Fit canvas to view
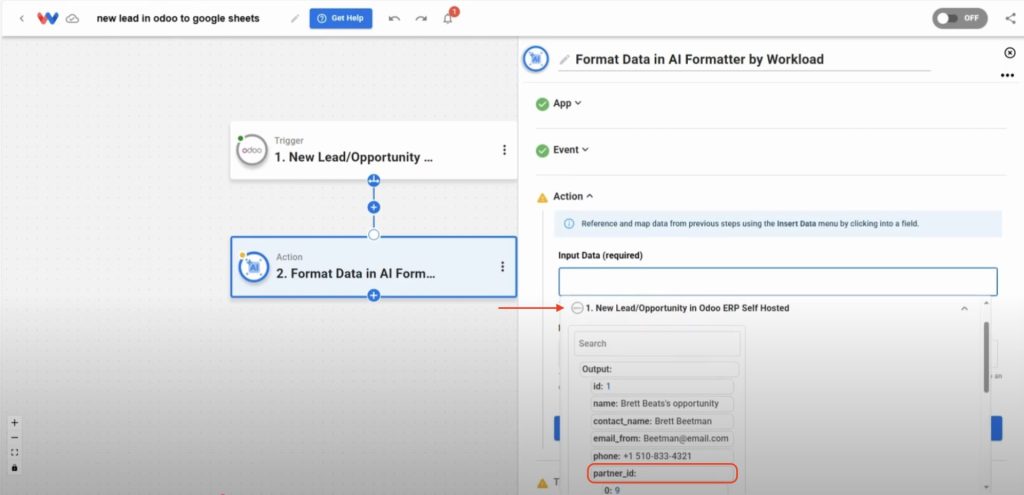Viewport: 1024px width, 495px height. pyautogui.click(x=14, y=453)
